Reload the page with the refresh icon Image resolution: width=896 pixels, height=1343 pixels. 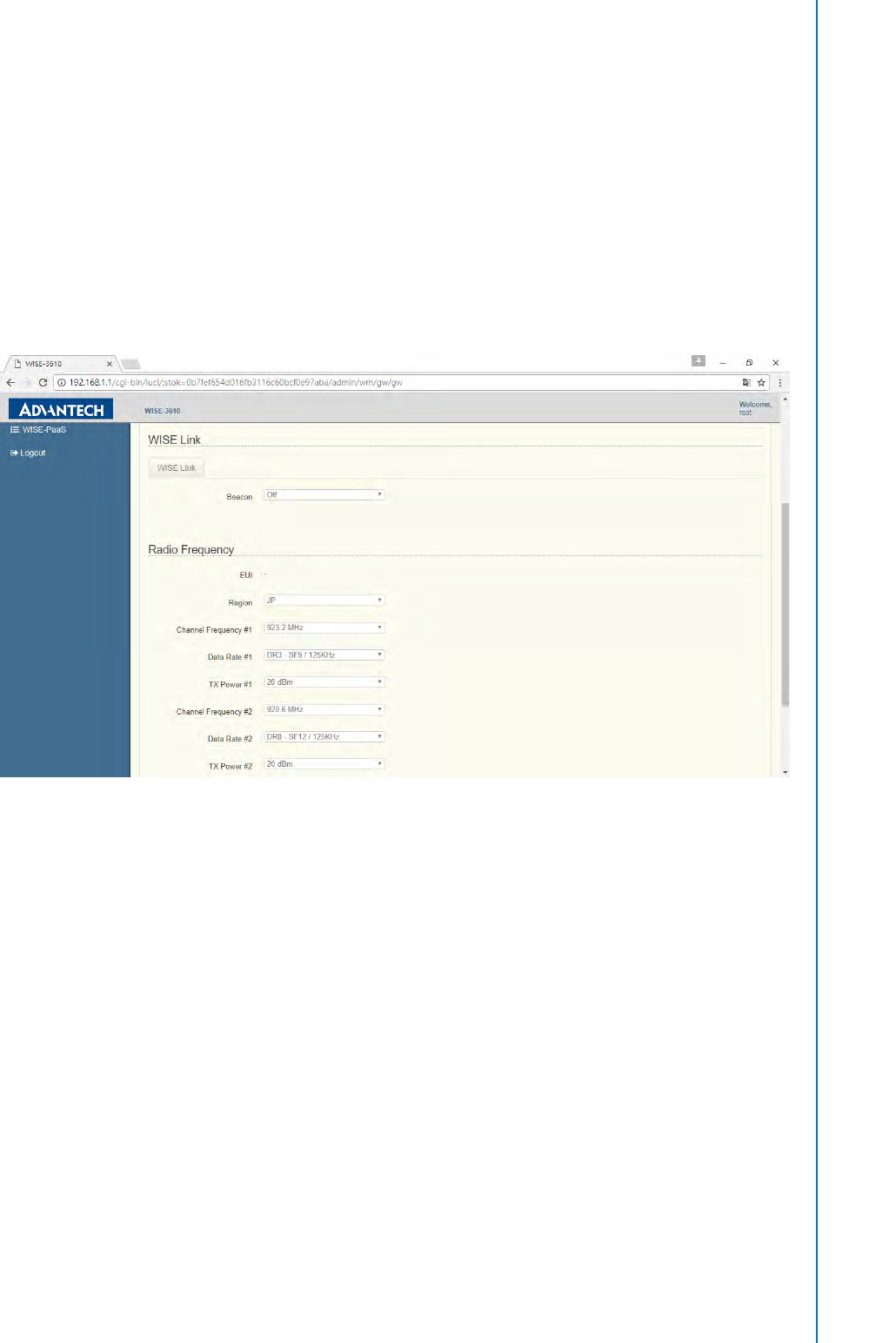click(43, 382)
